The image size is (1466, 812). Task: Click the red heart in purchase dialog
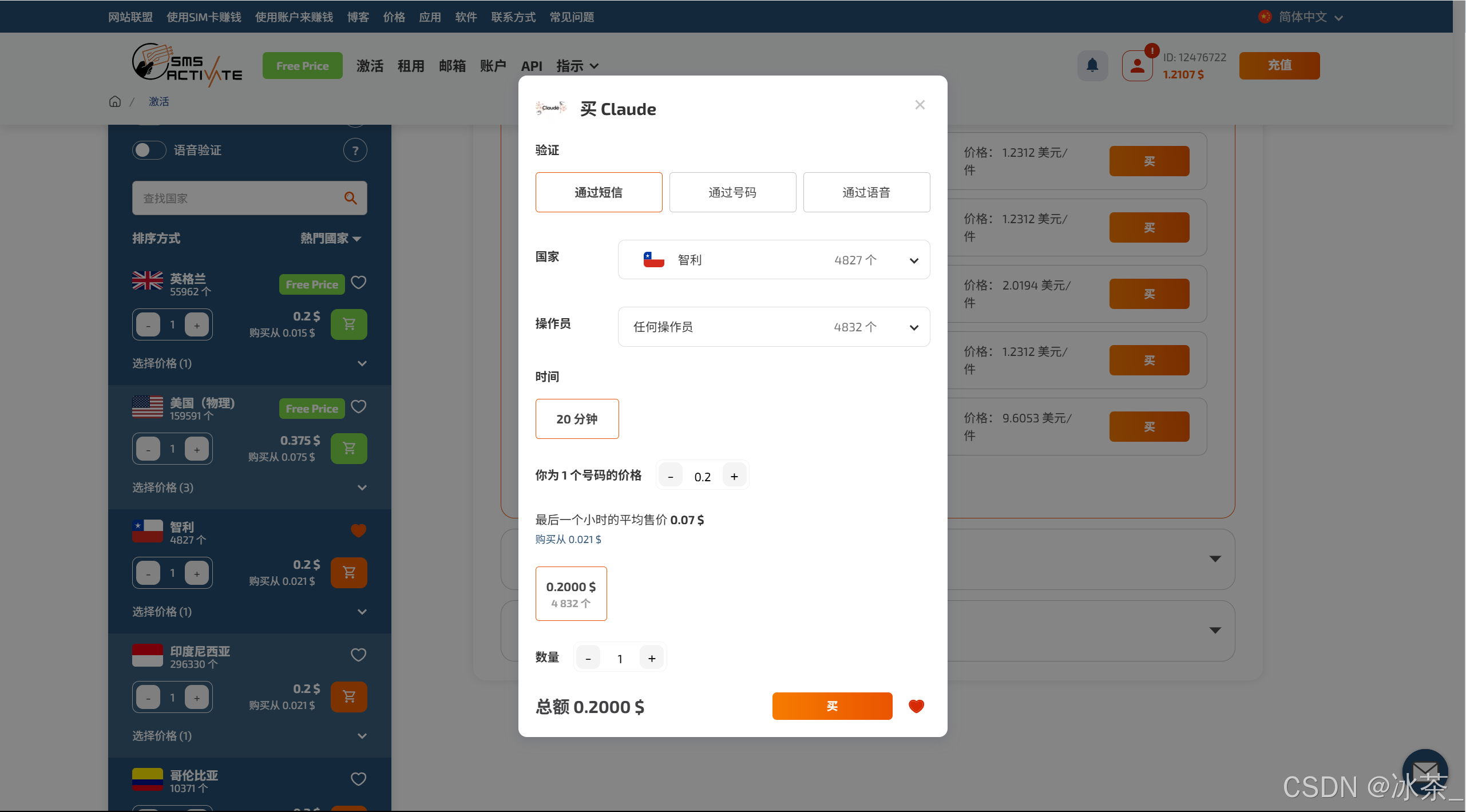(x=916, y=706)
